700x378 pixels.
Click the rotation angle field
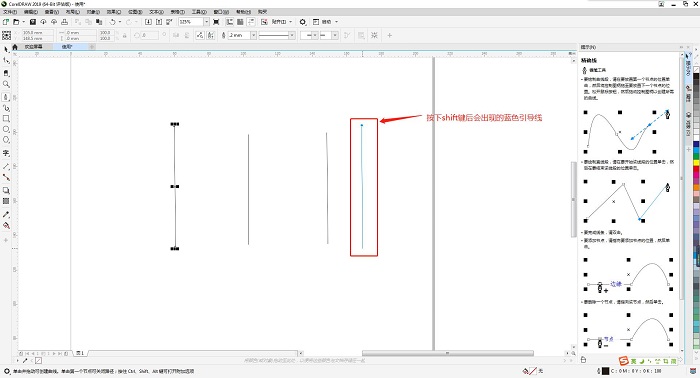tap(149, 35)
